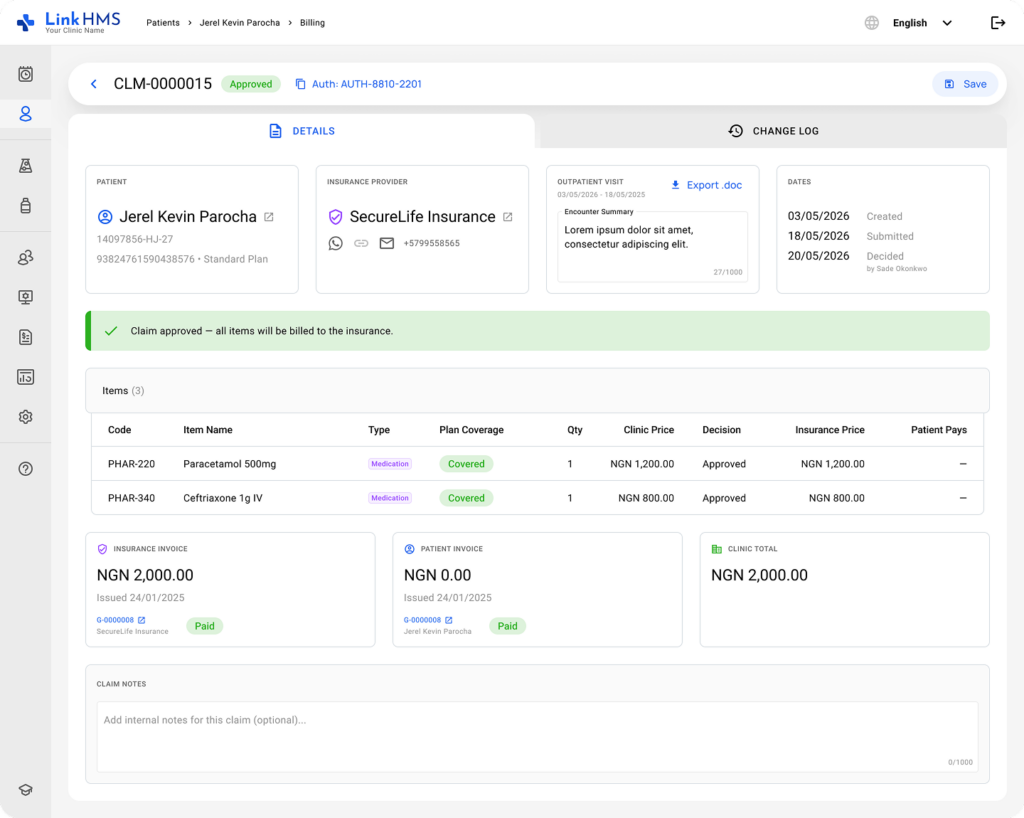
Task: Export the visit as .doc
Action: pos(707,185)
